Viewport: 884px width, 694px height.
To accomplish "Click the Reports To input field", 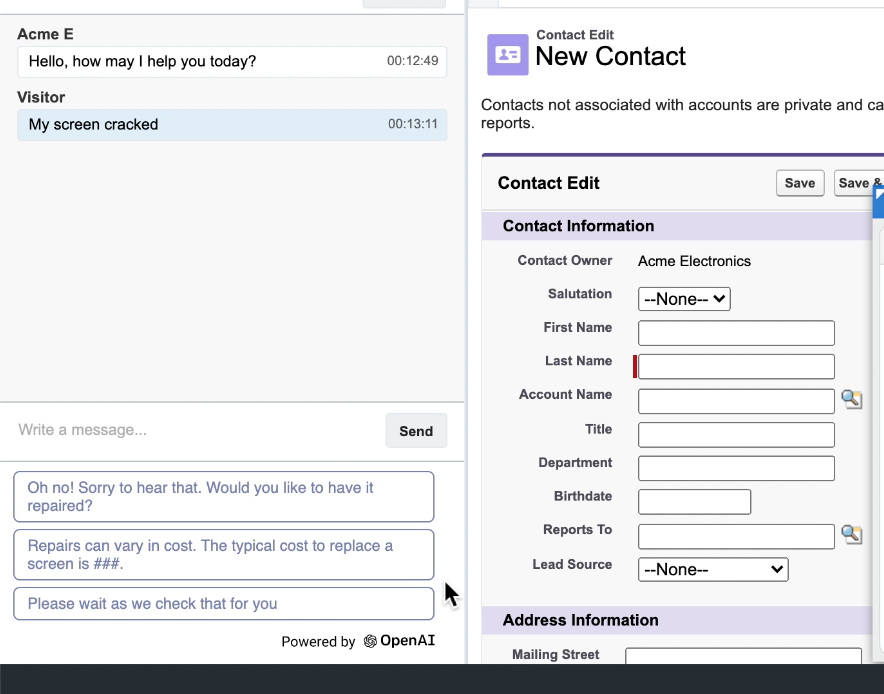I will [736, 536].
